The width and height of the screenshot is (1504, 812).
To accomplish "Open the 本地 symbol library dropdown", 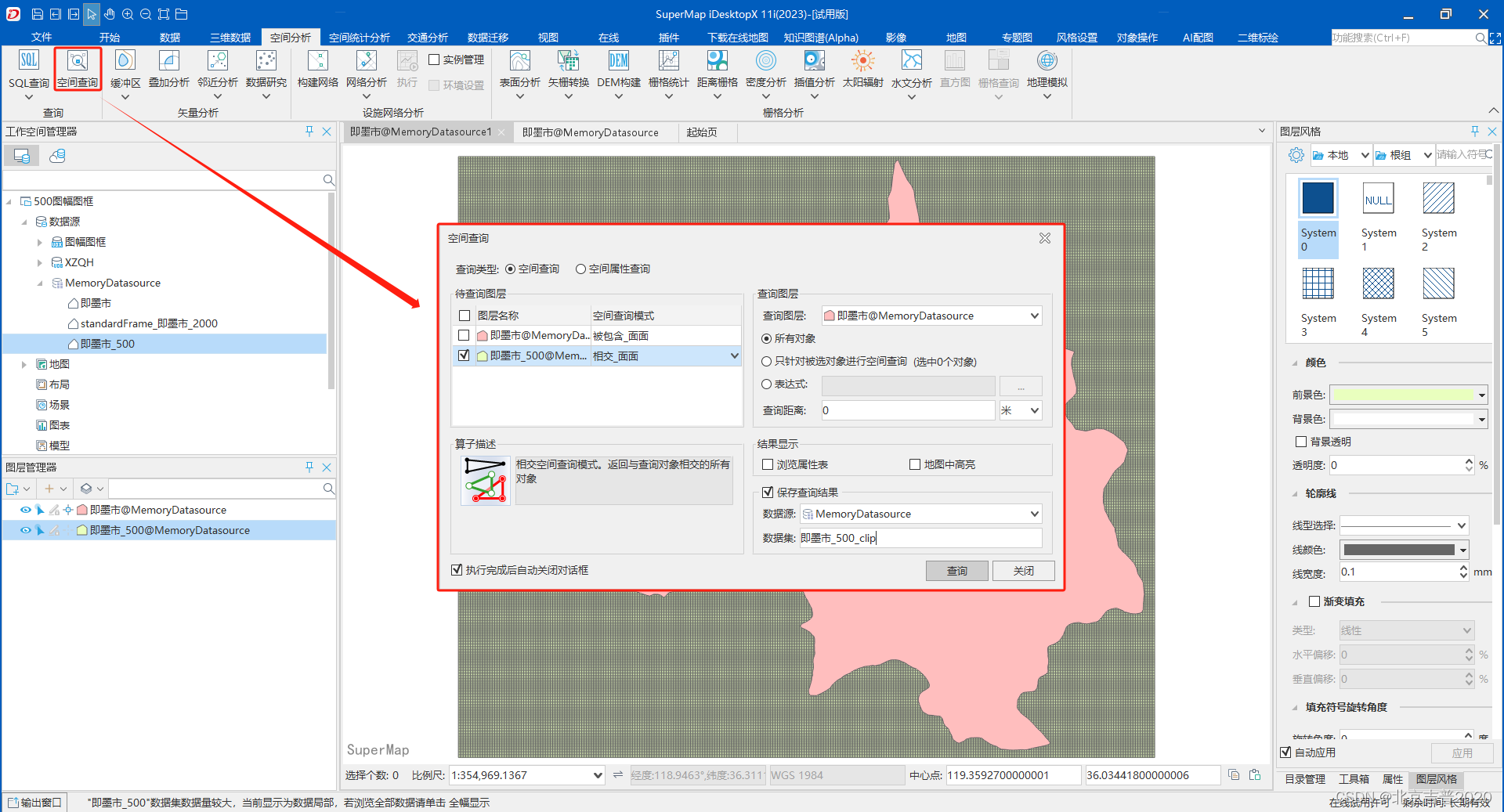I will pos(1341,155).
